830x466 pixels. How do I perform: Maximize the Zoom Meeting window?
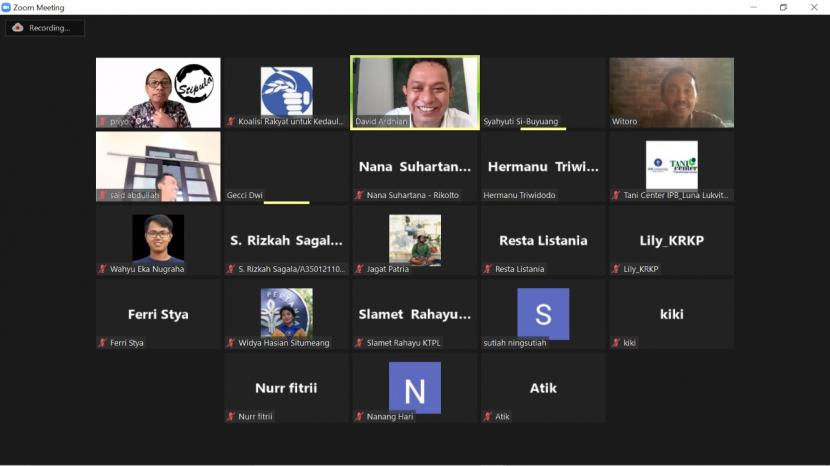point(783,7)
